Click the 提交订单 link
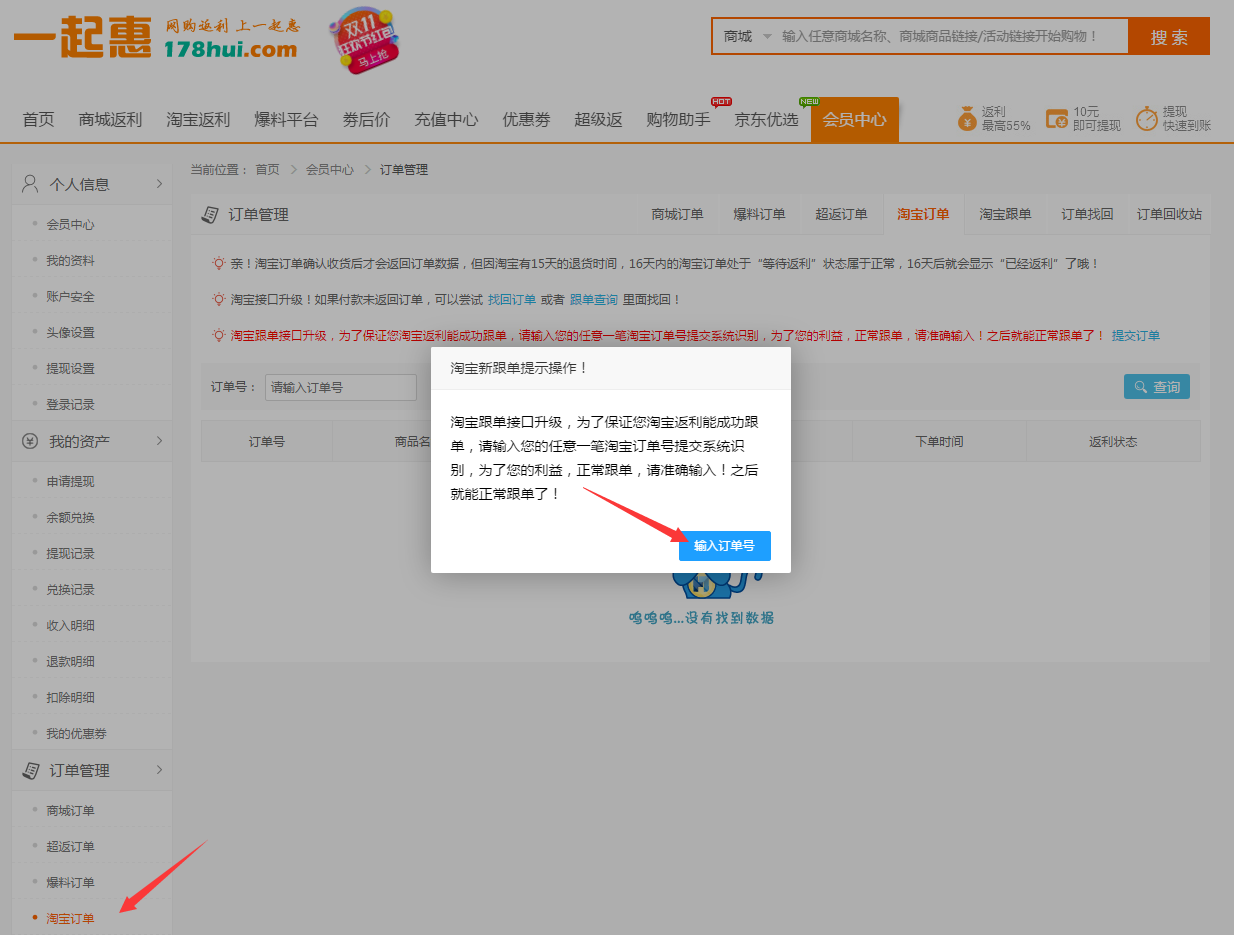This screenshot has height=935, width=1234. [1136, 336]
